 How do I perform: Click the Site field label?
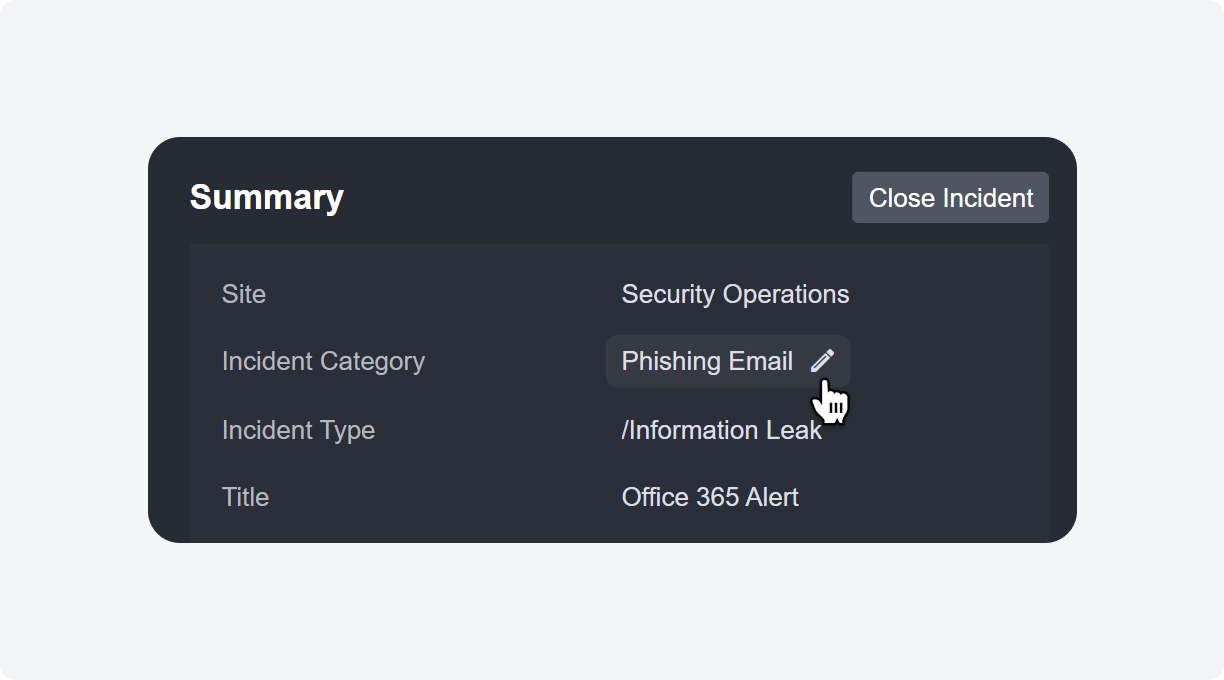coord(244,294)
